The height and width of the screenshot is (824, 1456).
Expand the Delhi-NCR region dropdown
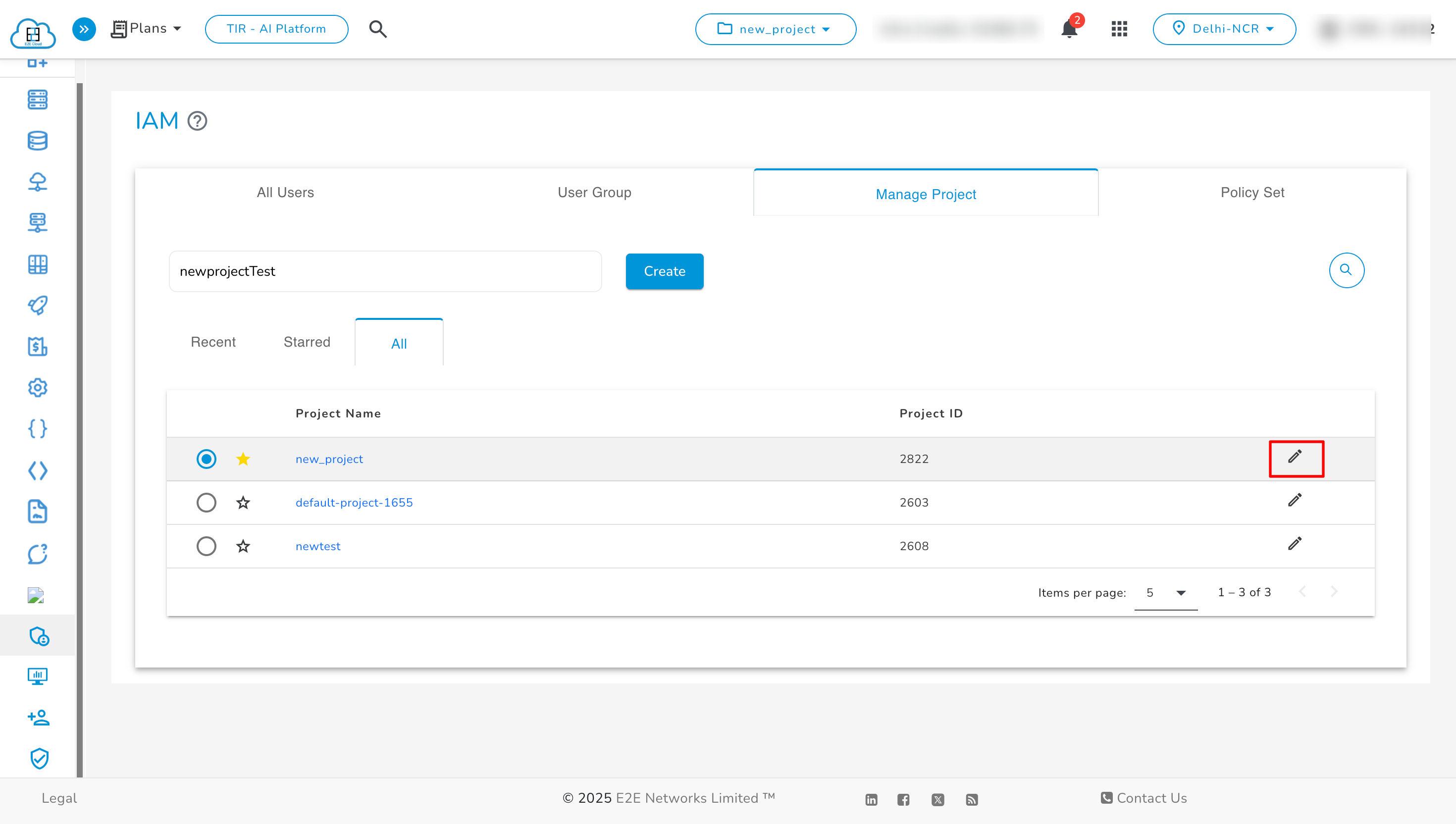[x=1224, y=29]
